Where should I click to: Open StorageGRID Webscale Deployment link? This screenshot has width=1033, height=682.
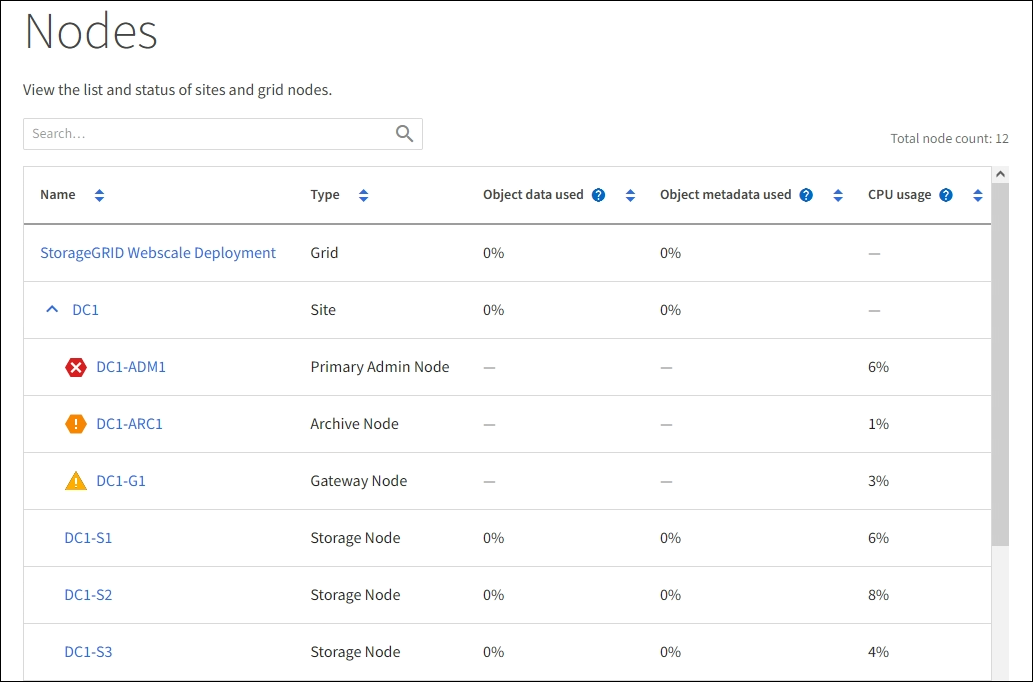pyautogui.click(x=158, y=253)
